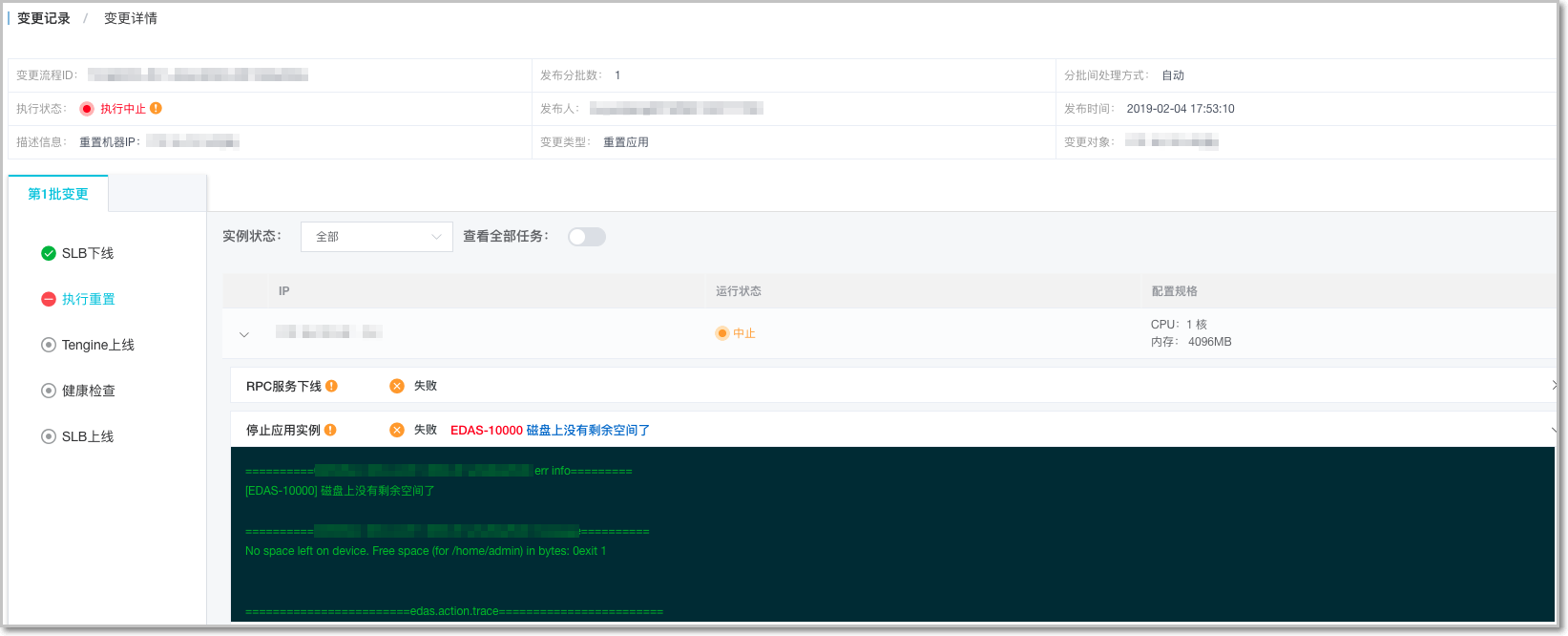Collapse the instance IP row chevron

coord(244,334)
